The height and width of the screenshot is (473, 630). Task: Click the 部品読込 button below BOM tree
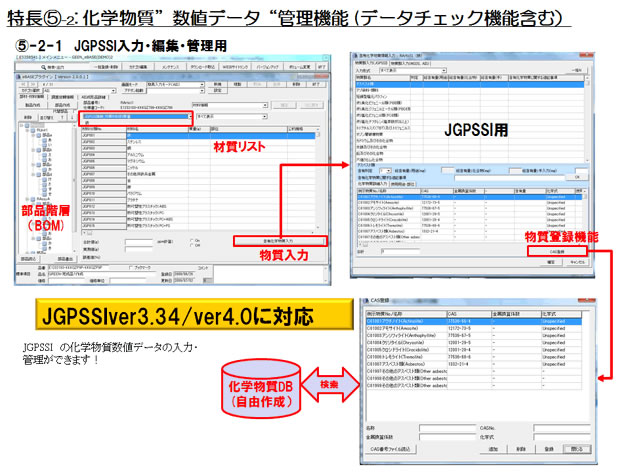click(x=28, y=259)
